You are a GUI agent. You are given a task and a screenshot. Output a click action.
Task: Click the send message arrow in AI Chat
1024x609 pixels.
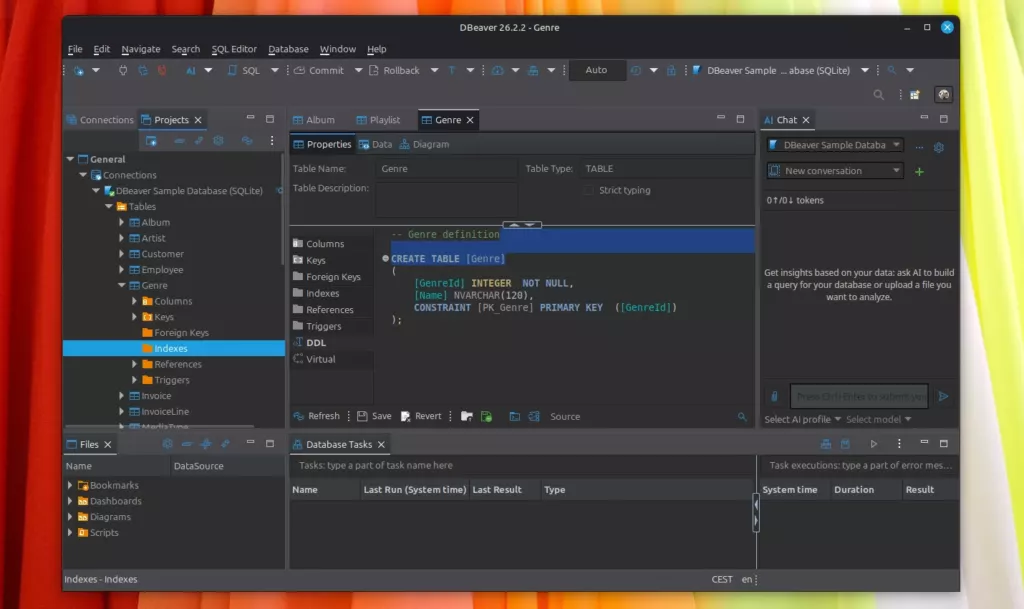point(943,396)
